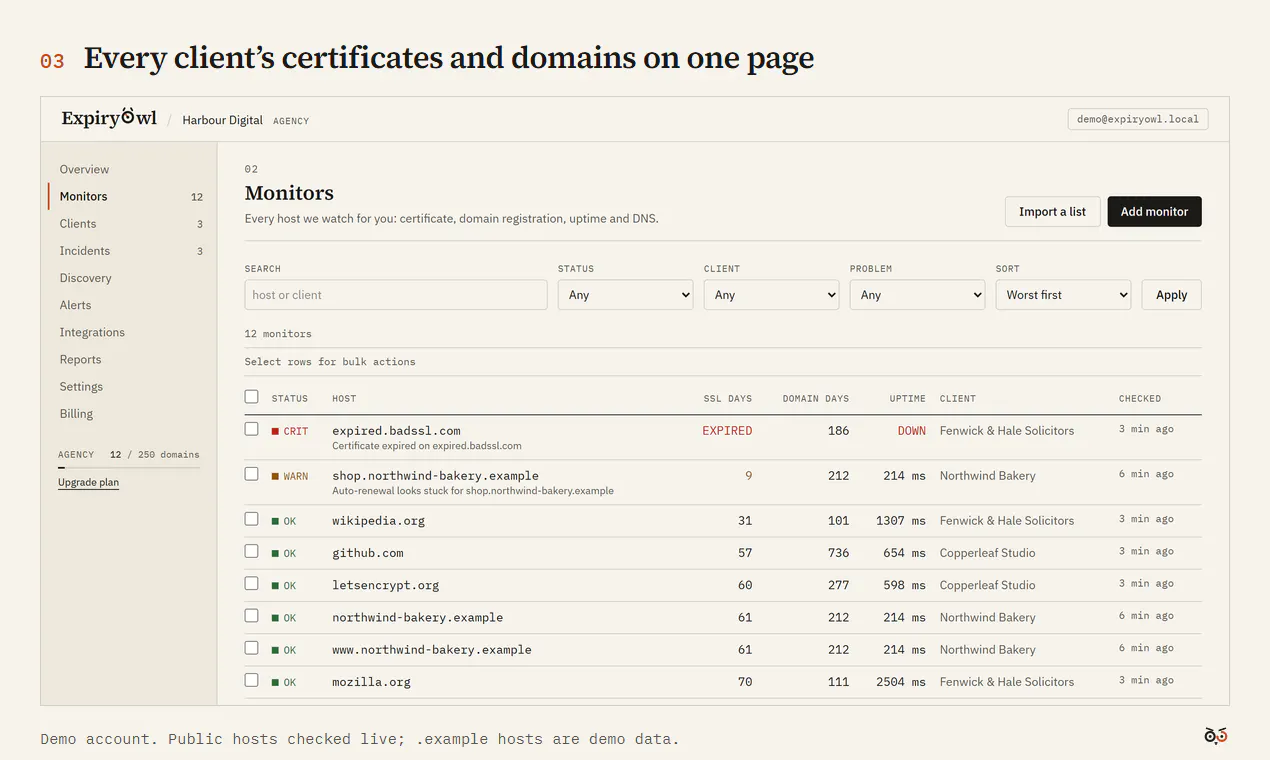
Task: Click the ExpiryOwl logo
Action: 109,118
